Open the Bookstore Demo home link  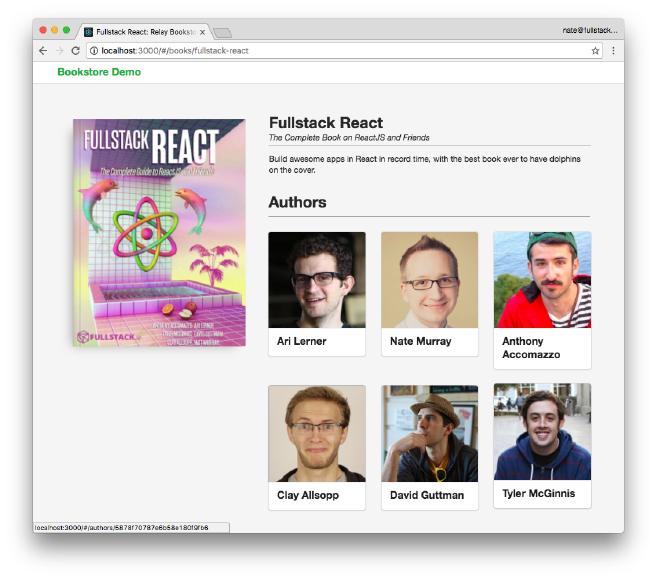tap(99, 72)
